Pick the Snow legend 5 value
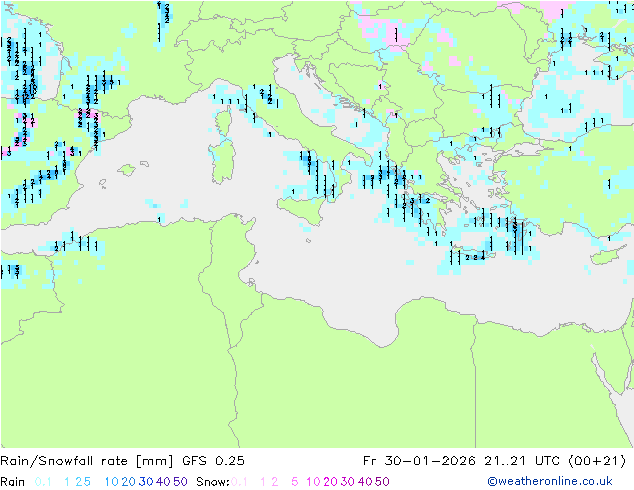The image size is (634, 490). click(295, 482)
